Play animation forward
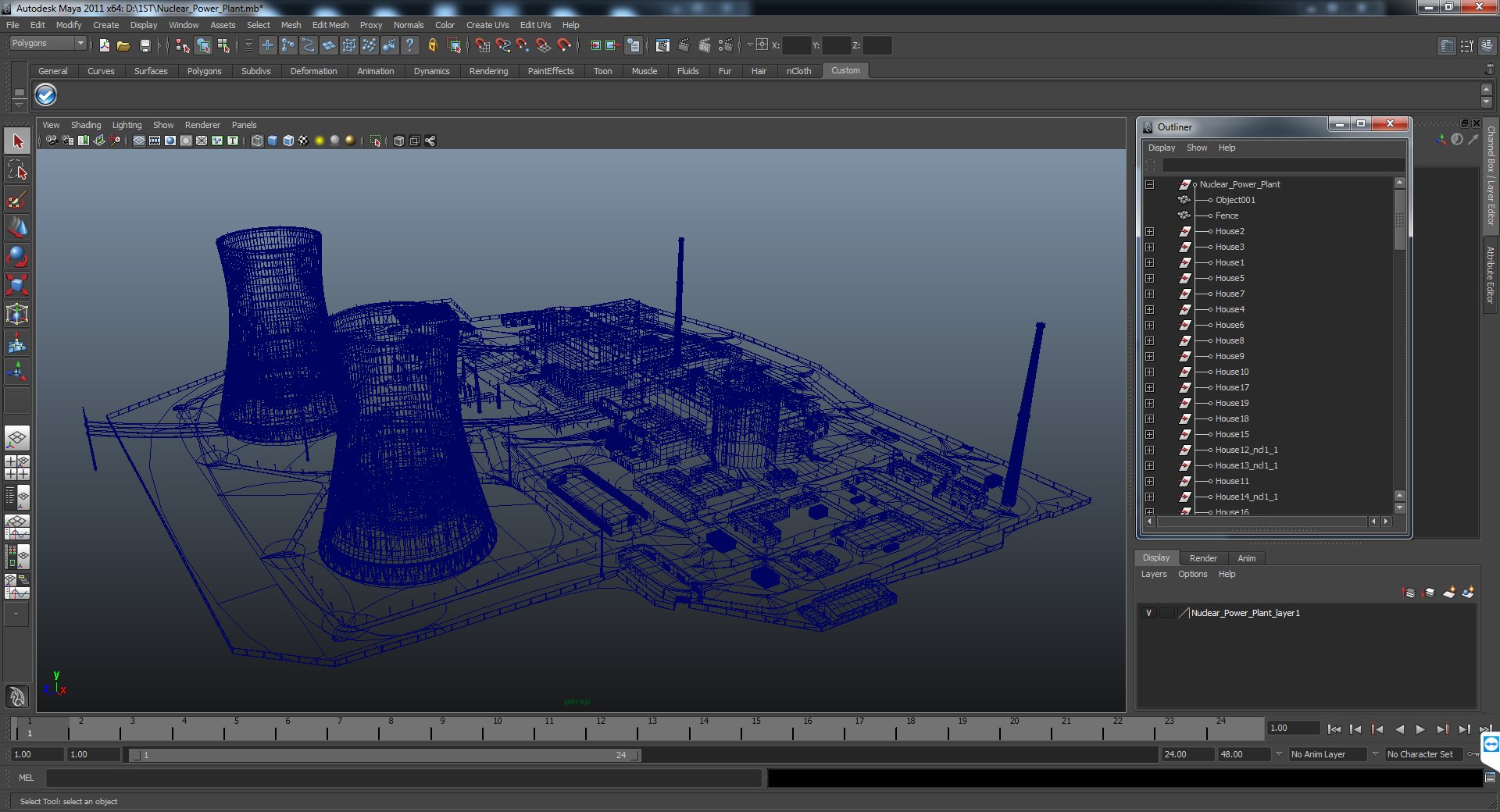1500x812 pixels. 1420,729
